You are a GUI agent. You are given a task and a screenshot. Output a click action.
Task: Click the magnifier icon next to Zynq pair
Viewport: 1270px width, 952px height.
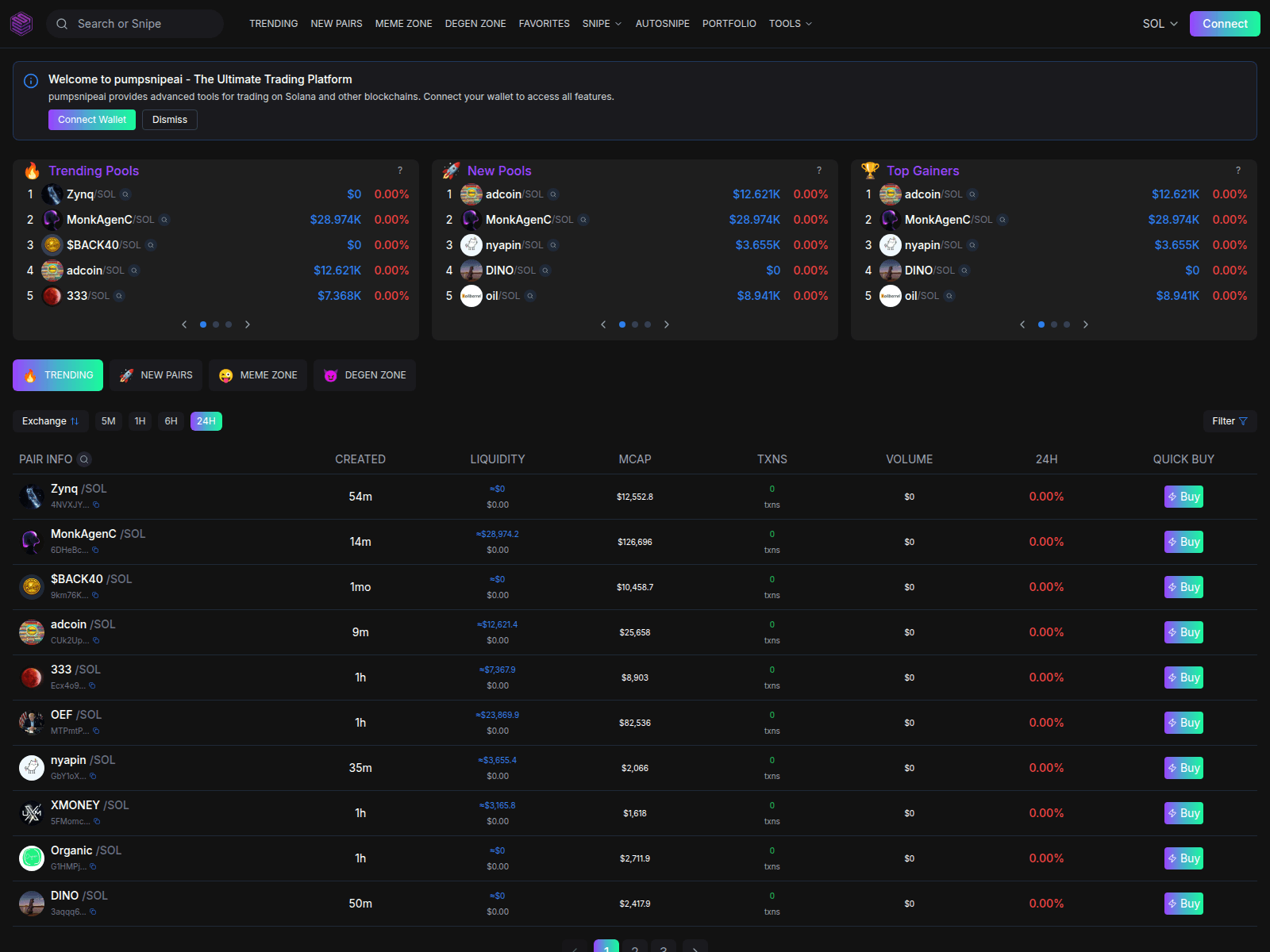[127, 194]
